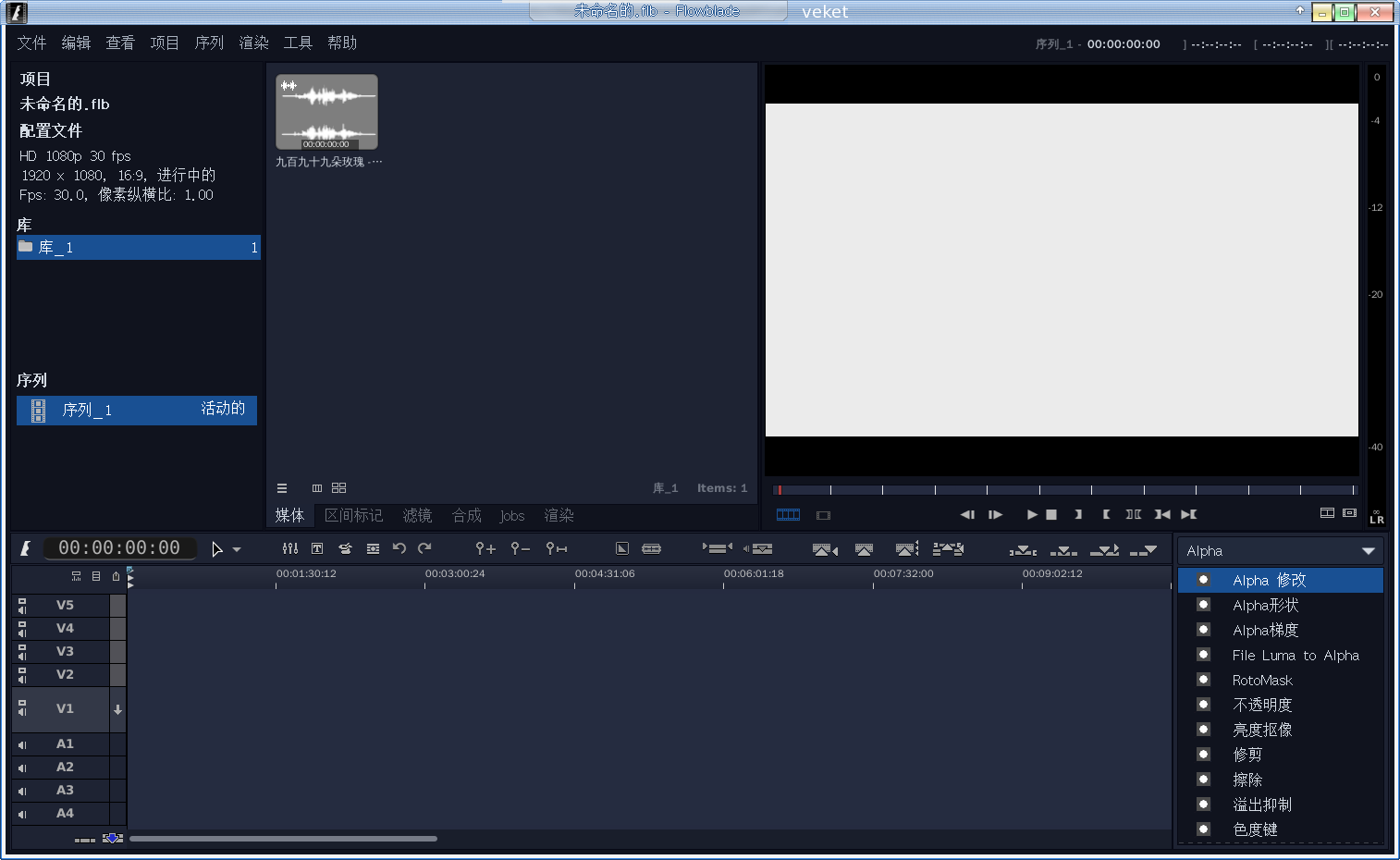Open the Alpha filter group dropdown
The height and width of the screenshot is (860, 1400).
(1281, 551)
